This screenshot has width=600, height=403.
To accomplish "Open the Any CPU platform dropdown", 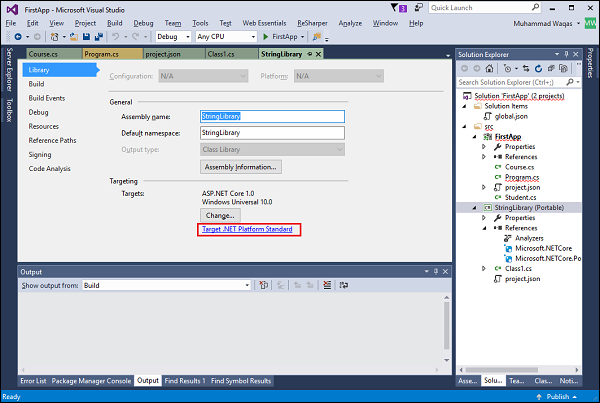I will point(253,37).
